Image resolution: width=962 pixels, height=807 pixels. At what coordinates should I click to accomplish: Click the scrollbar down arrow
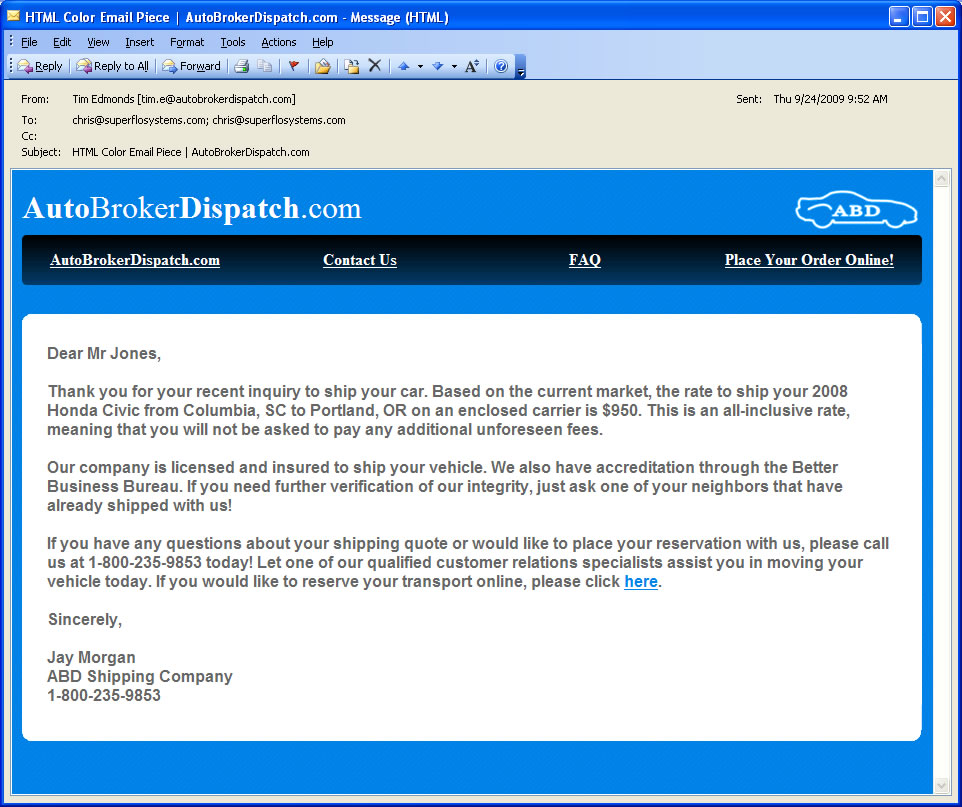(941, 786)
